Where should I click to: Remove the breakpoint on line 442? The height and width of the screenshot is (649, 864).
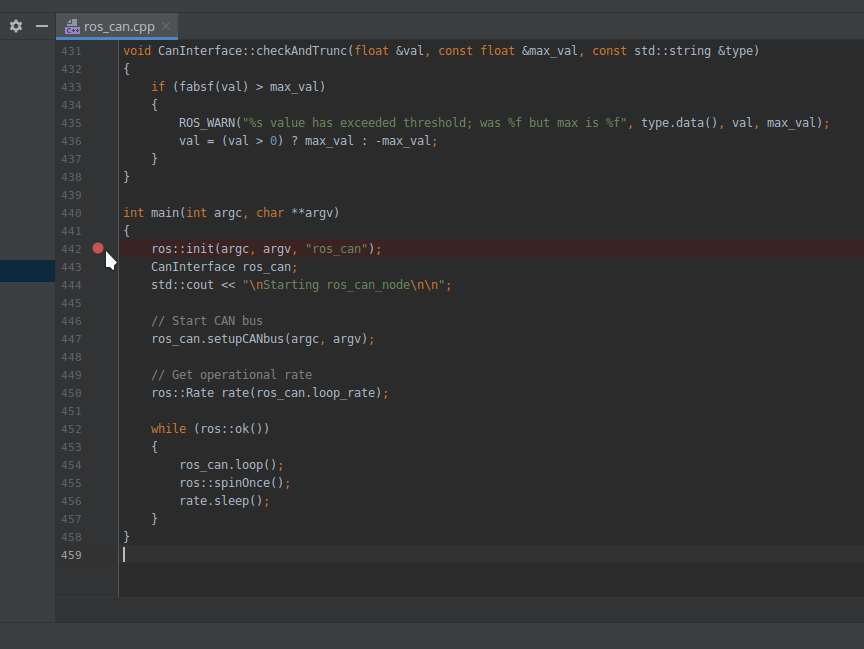[98, 248]
